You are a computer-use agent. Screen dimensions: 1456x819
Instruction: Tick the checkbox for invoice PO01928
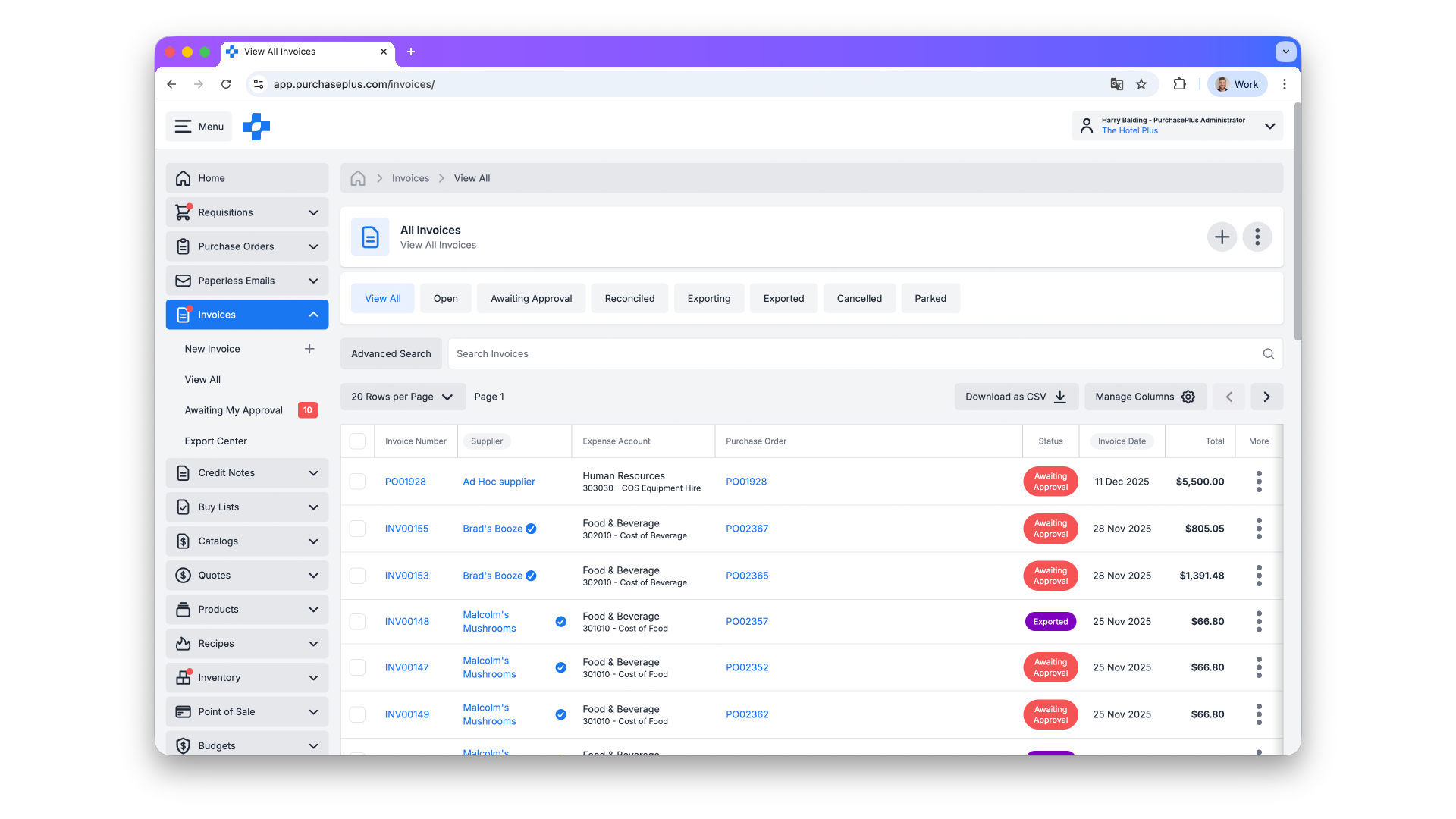click(357, 482)
